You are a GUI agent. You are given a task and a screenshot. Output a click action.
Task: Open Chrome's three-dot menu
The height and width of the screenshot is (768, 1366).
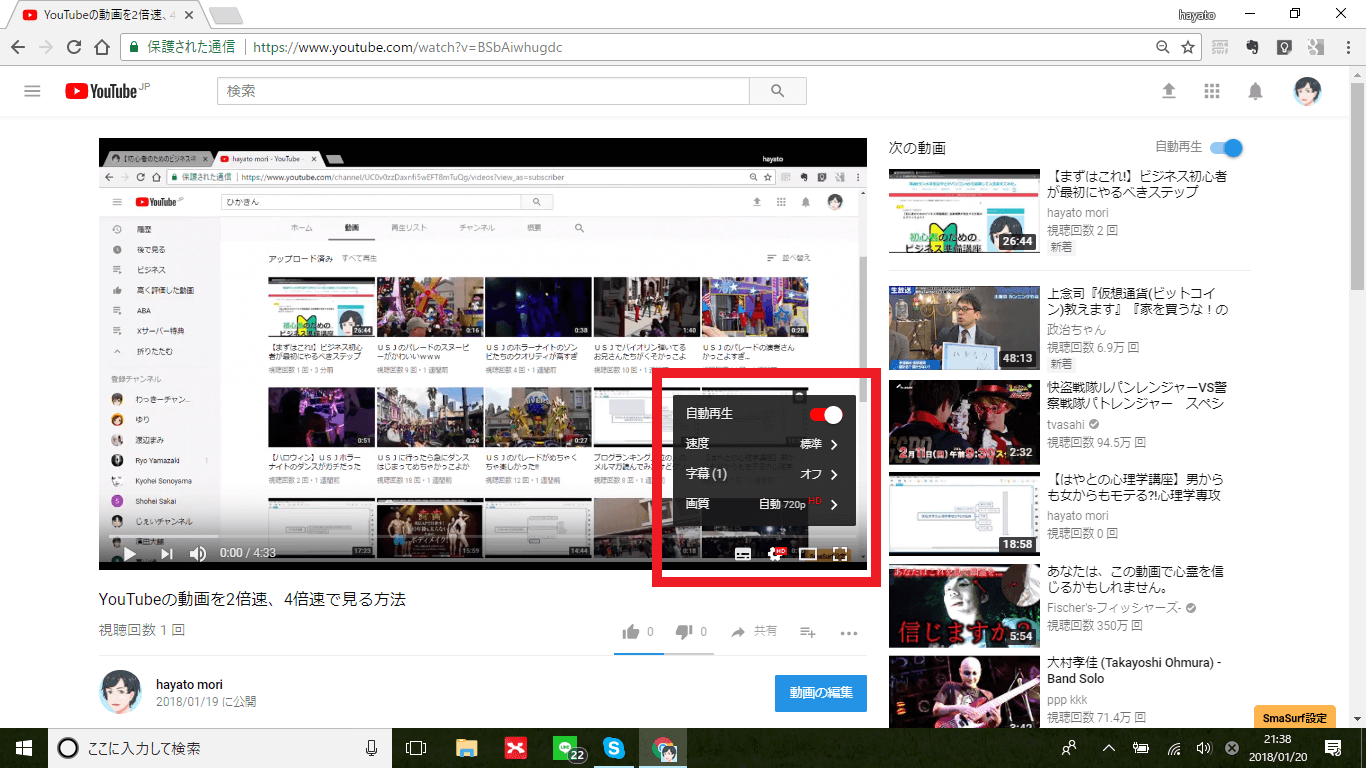click(1346, 47)
